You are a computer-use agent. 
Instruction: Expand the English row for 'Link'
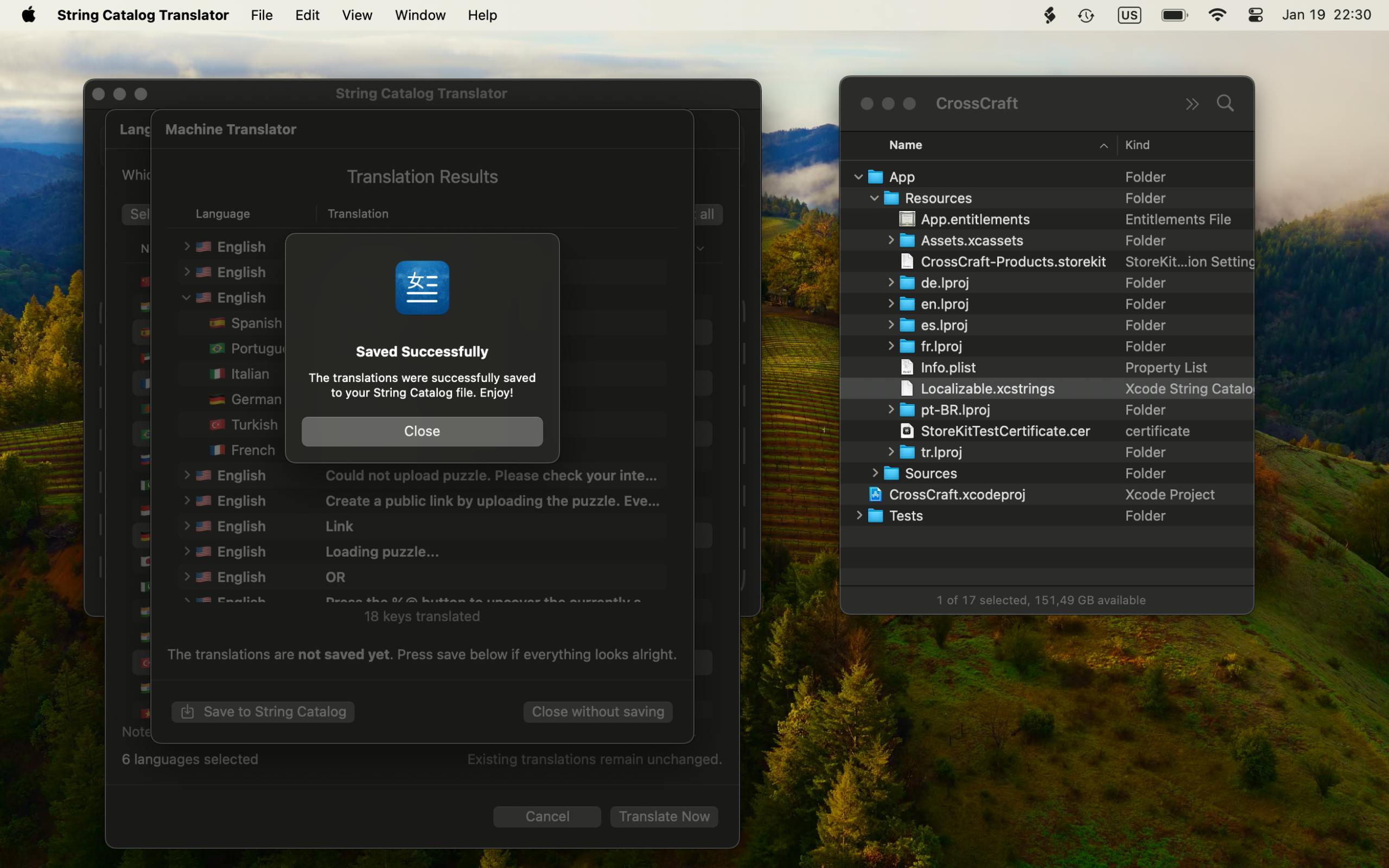(x=187, y=525)
